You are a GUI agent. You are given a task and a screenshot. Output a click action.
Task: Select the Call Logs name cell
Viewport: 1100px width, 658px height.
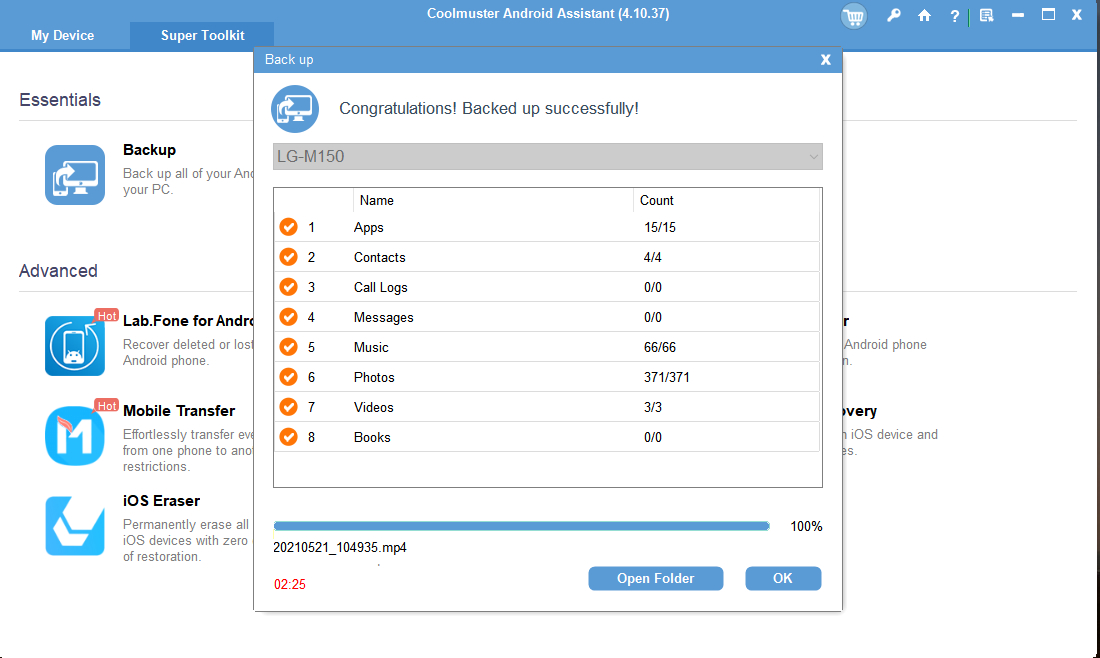(380, 288)
